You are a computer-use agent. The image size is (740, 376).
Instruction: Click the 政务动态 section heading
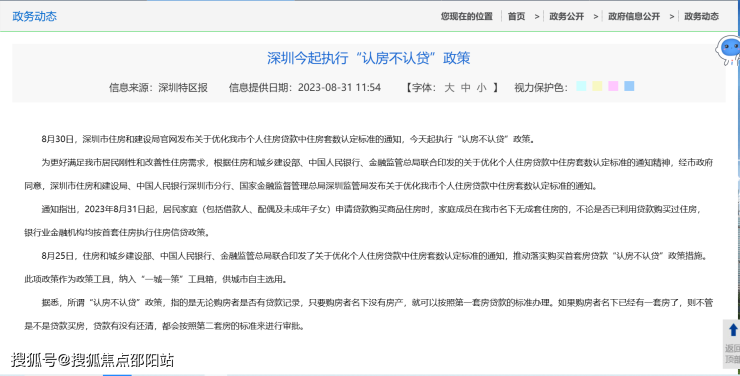[x=34, y=17]
